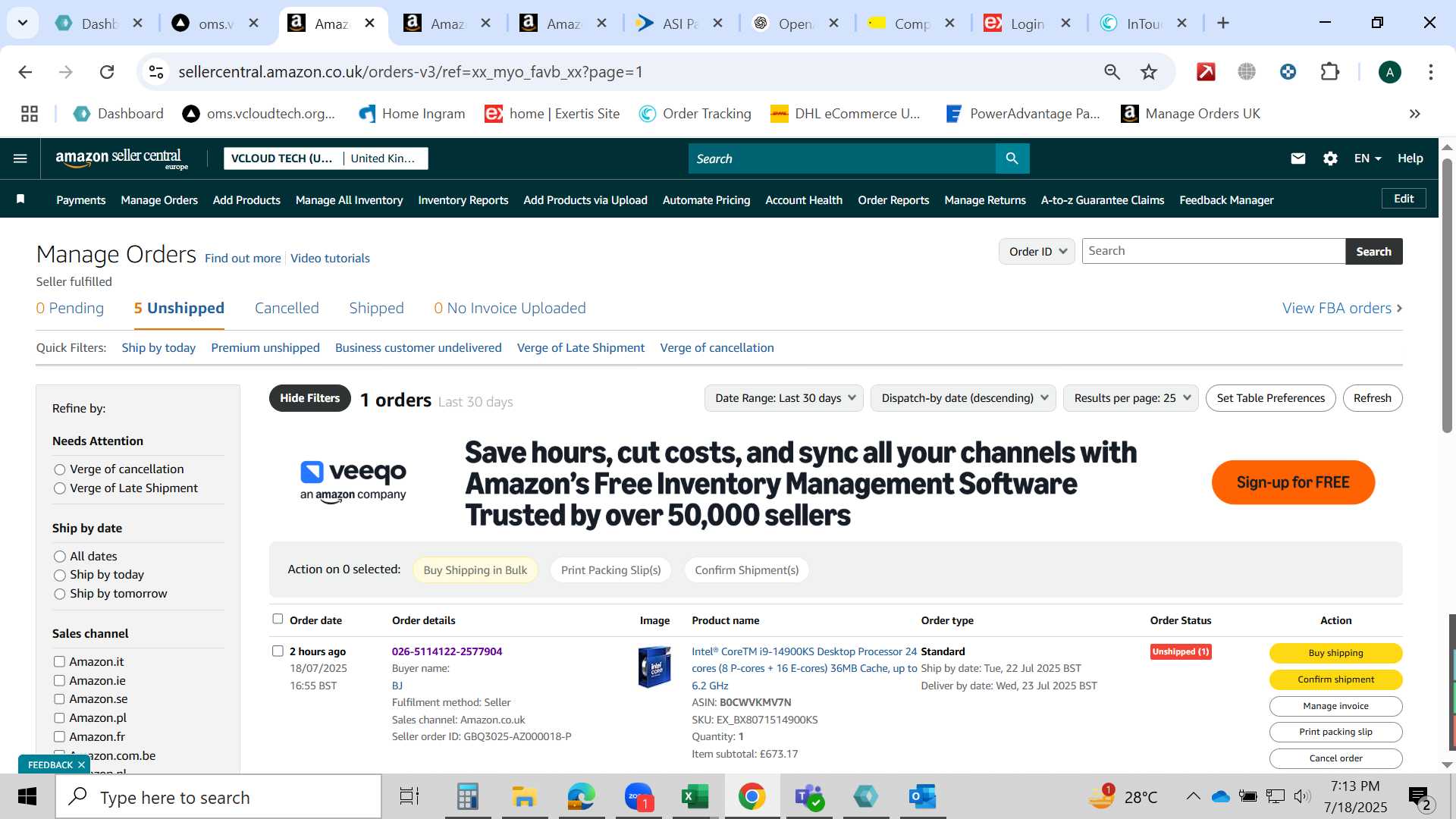
Task: Check the Amazon.it sales channel box
Action: (59, 662)
